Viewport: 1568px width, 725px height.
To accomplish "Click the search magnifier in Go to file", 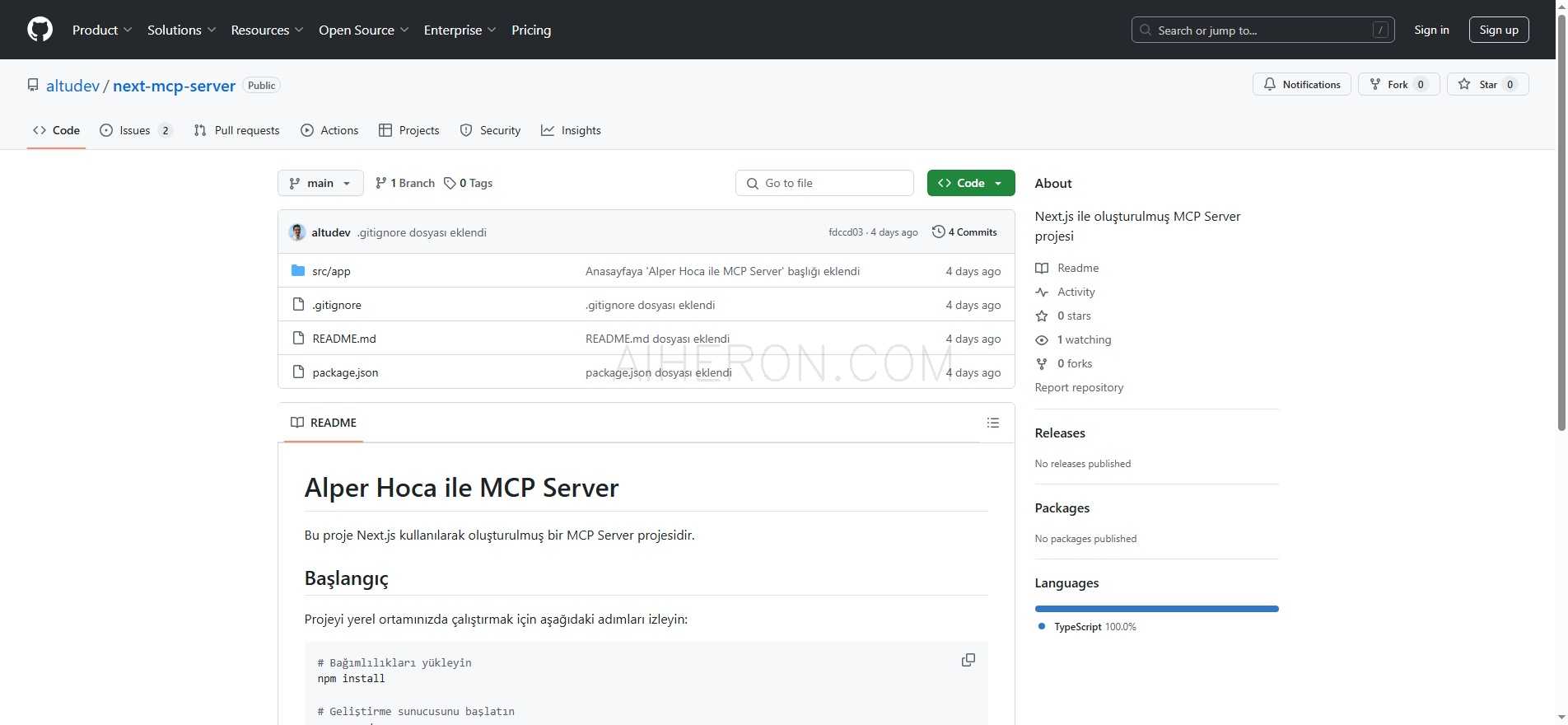I will point(753,184).
